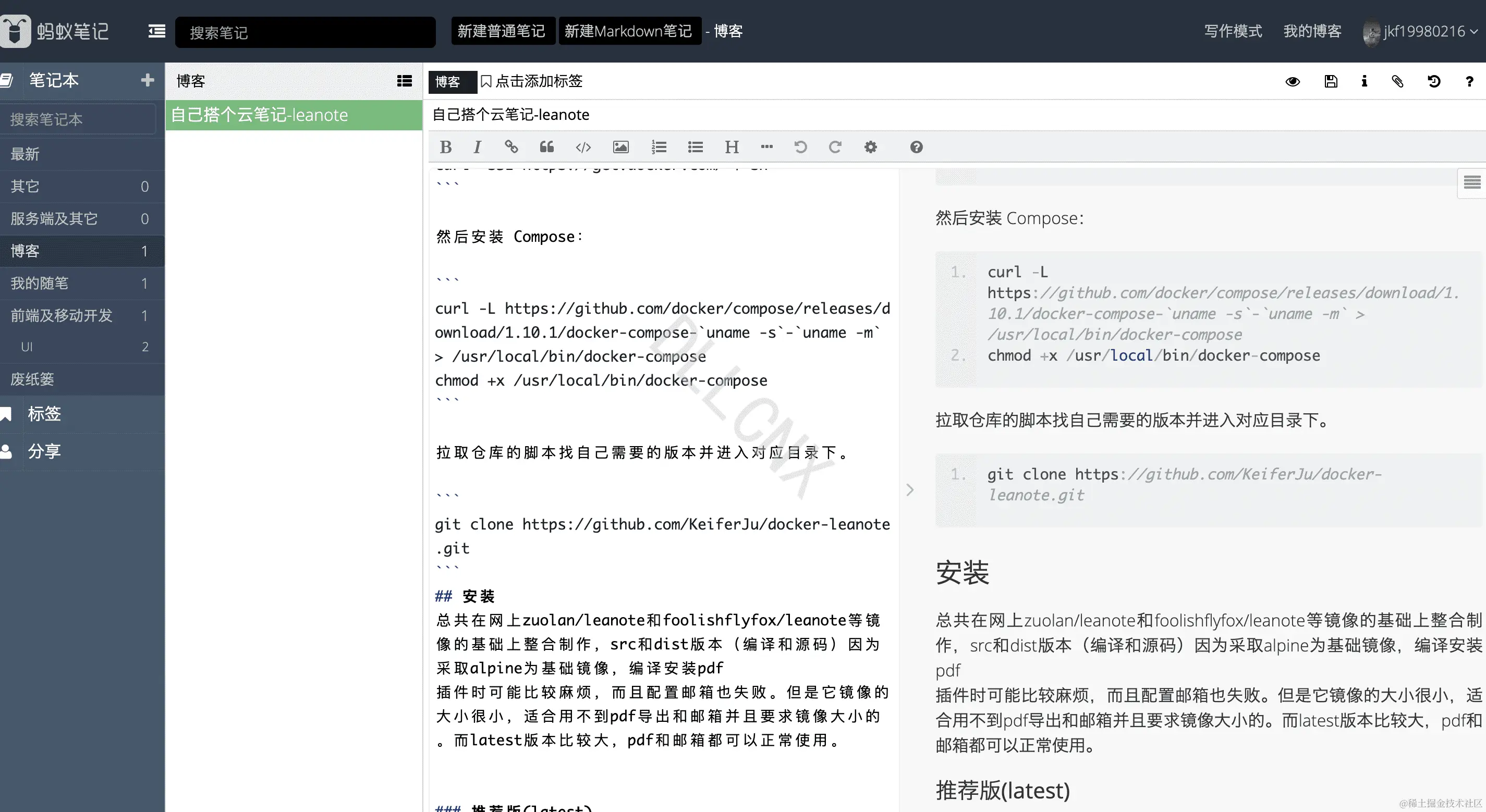Toggle bold formatting in editor toolbar
Screen dimensions: 1486x812
tap(445, 147)
